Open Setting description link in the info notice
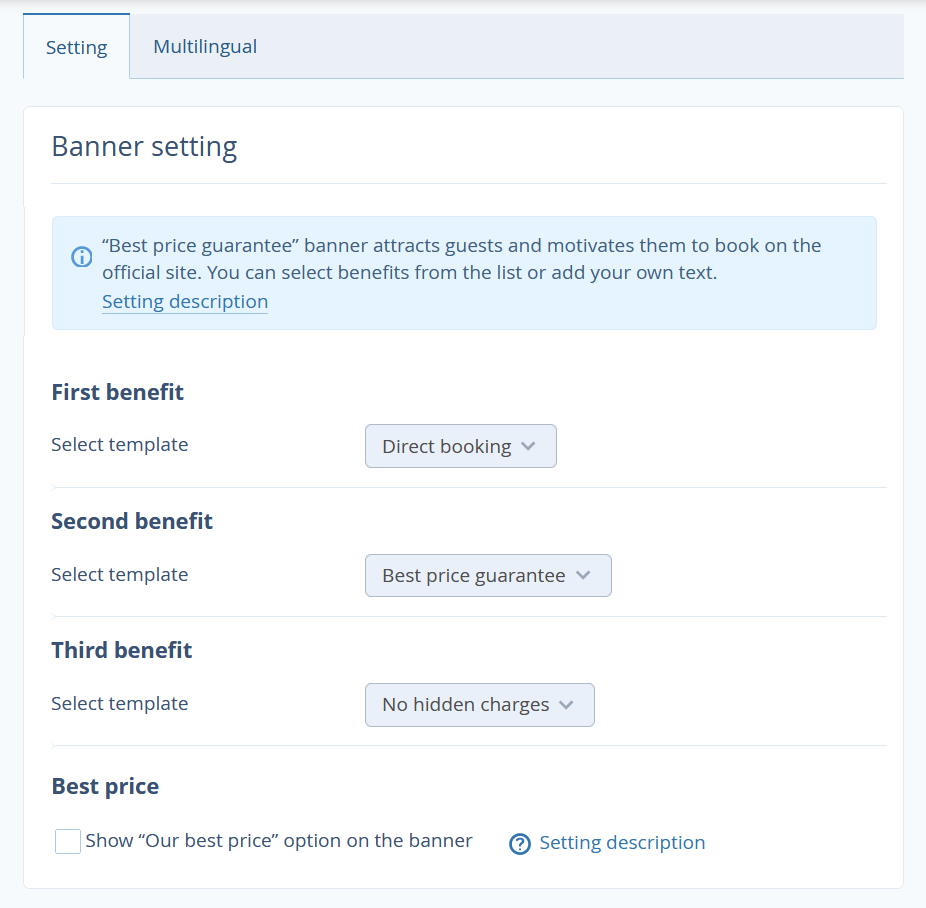 point(185,302)
